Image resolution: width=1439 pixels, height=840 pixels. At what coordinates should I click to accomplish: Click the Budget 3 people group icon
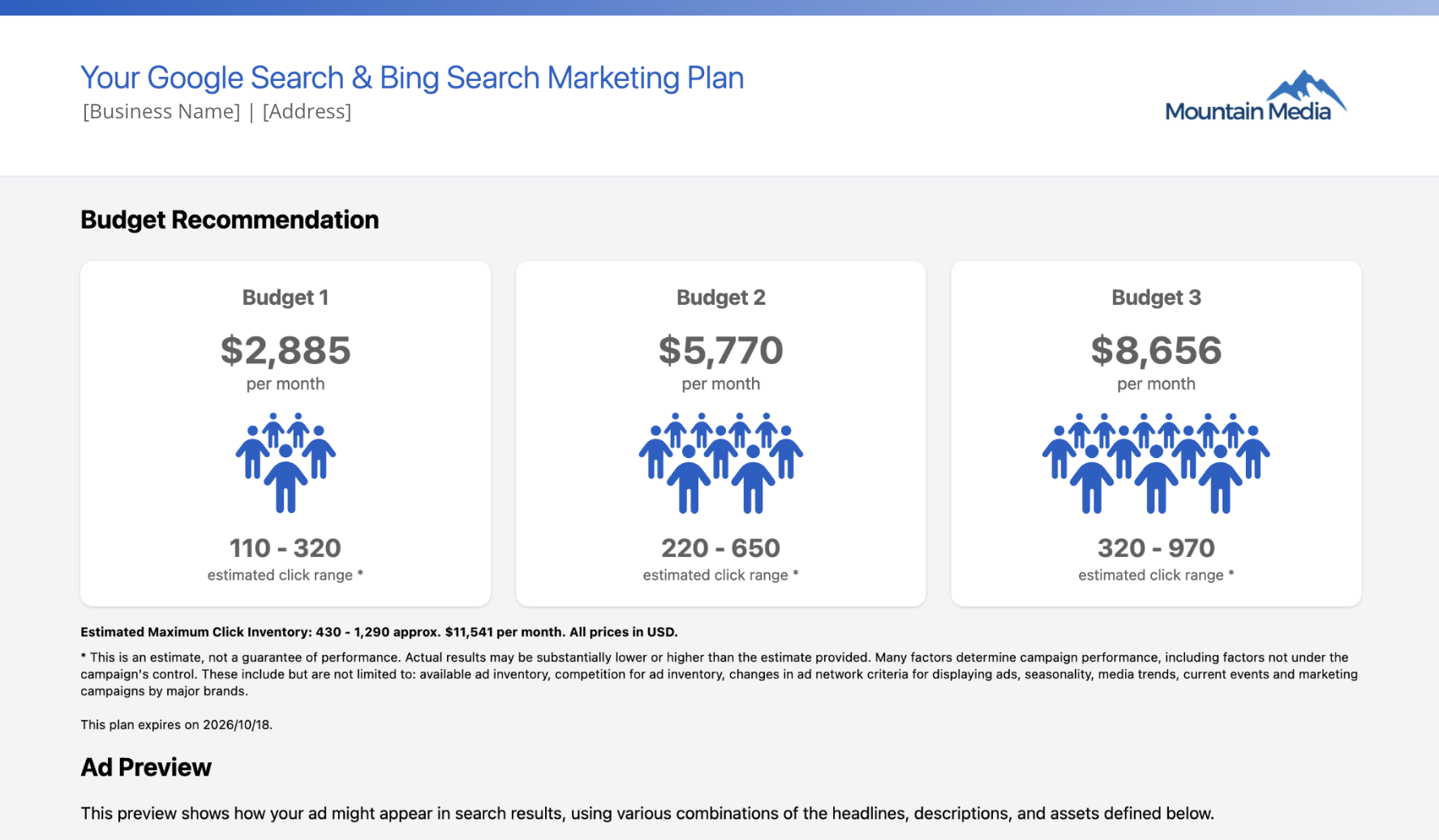1156,463
